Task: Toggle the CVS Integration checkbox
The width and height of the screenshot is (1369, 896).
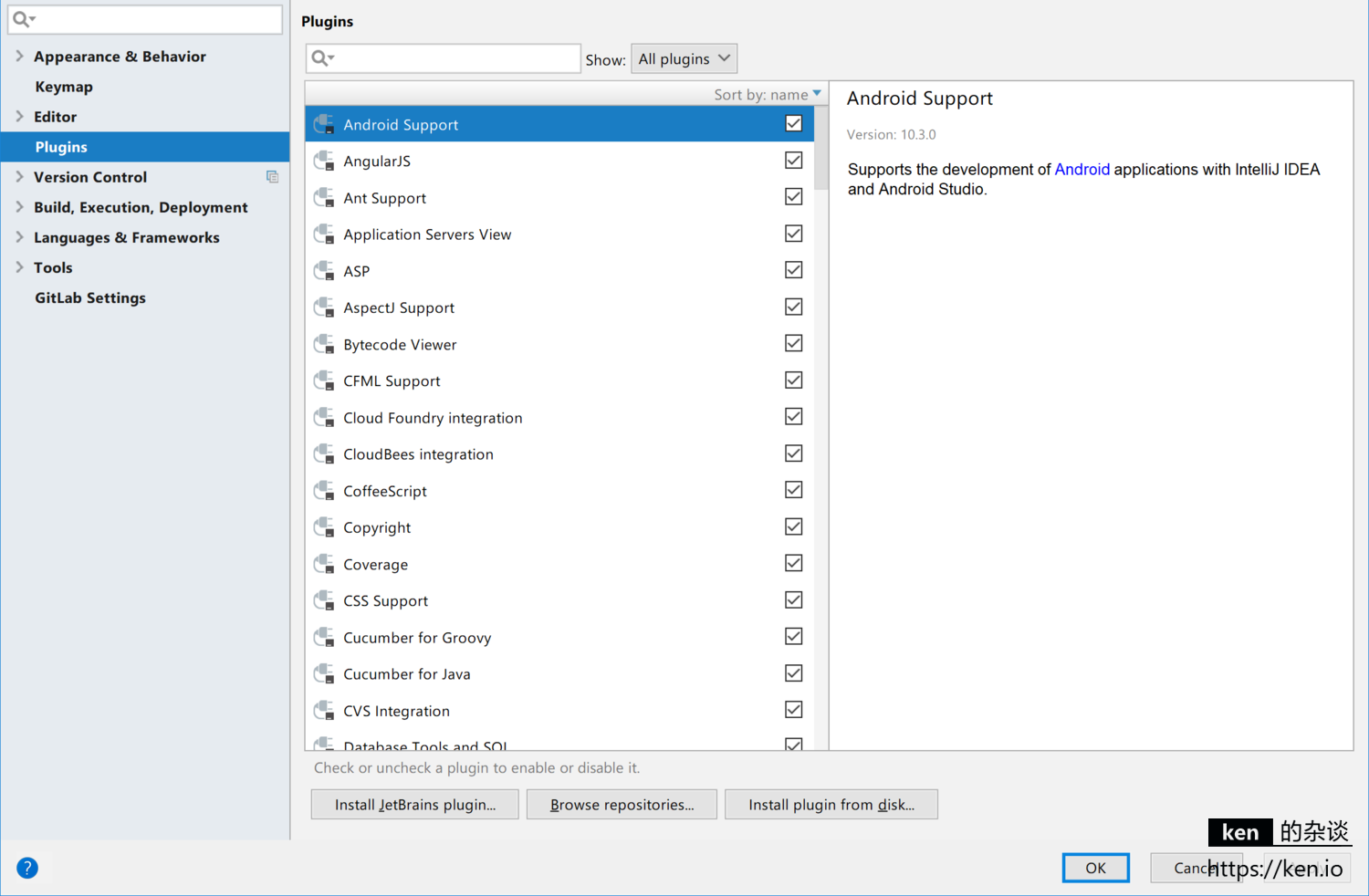Action: (x=794, y=709)
